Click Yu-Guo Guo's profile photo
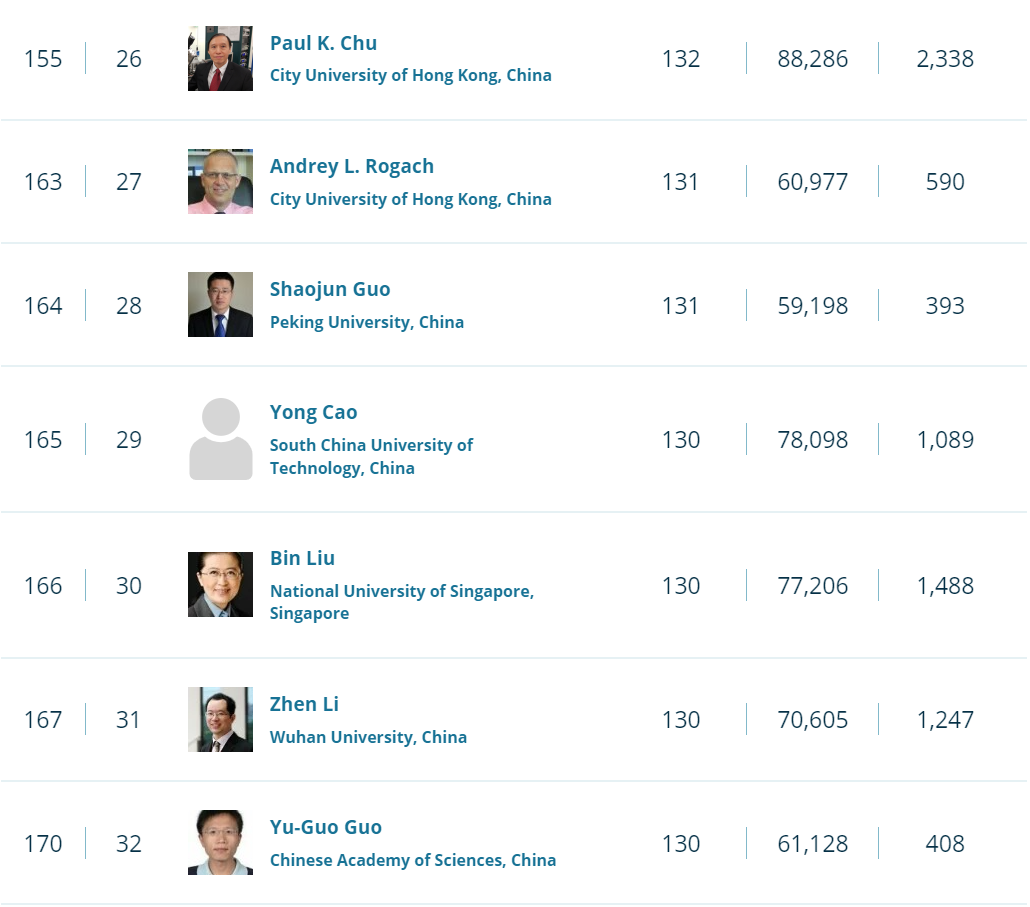The width and height of the screenshot is (1030, 907). [x=220, y=843]
